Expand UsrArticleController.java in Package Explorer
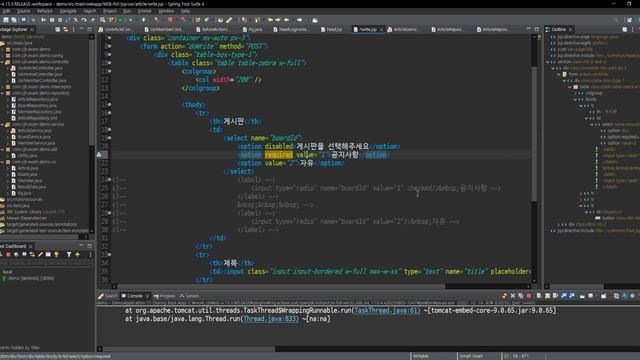The height and width of the screenshot is (360, 640). [8, 68]
